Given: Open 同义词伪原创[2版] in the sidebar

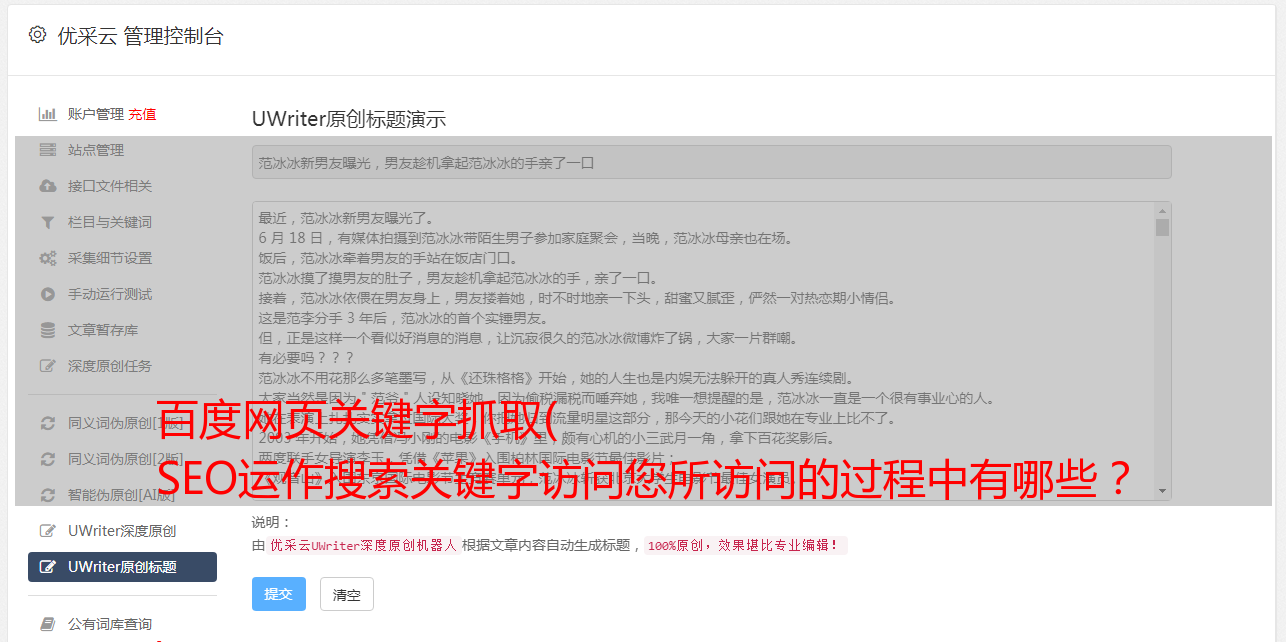Looking at the screenshot, I should point(122,459).
